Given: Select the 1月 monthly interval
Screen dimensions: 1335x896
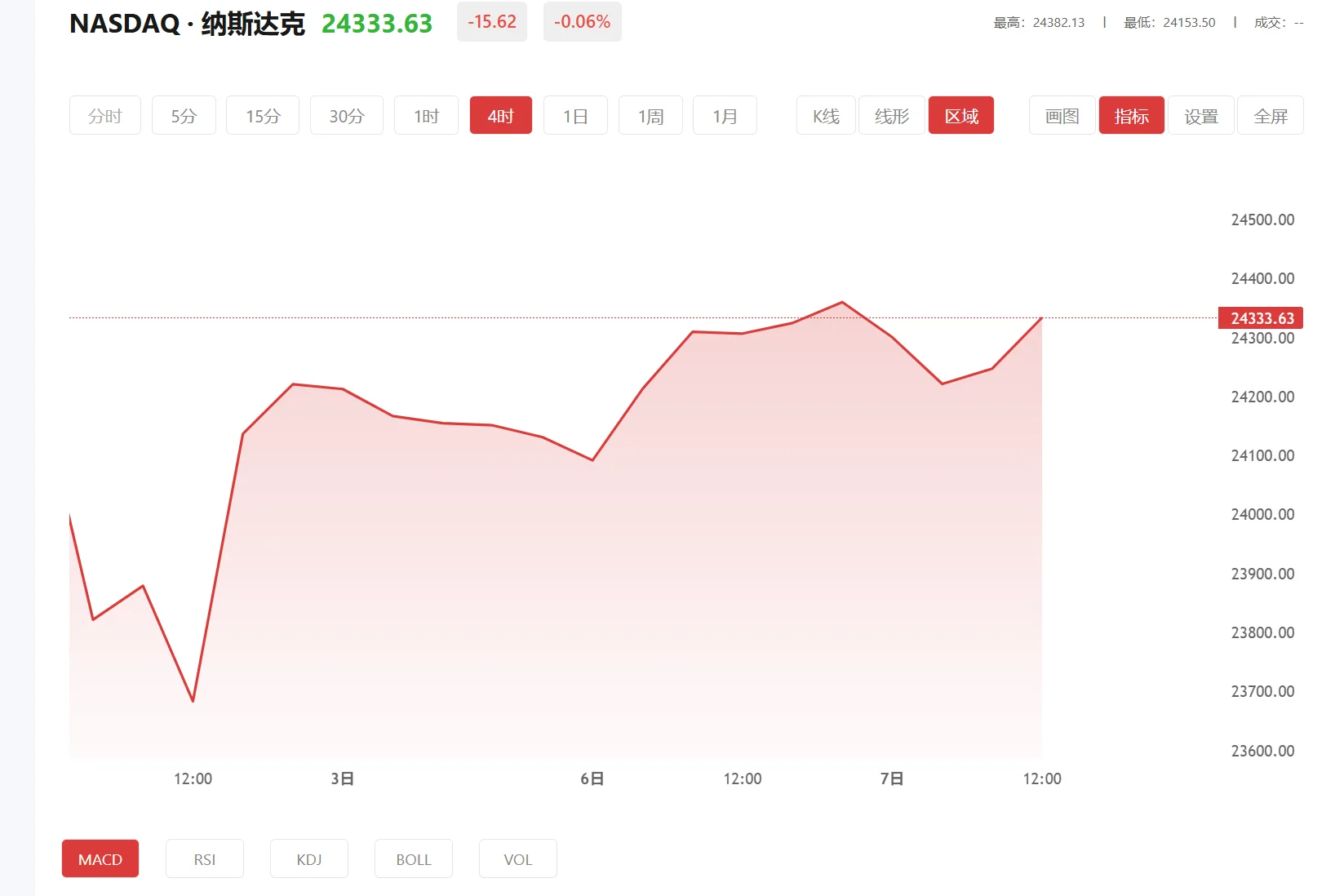Looking at the screenshot, I should tap(725, 115).
